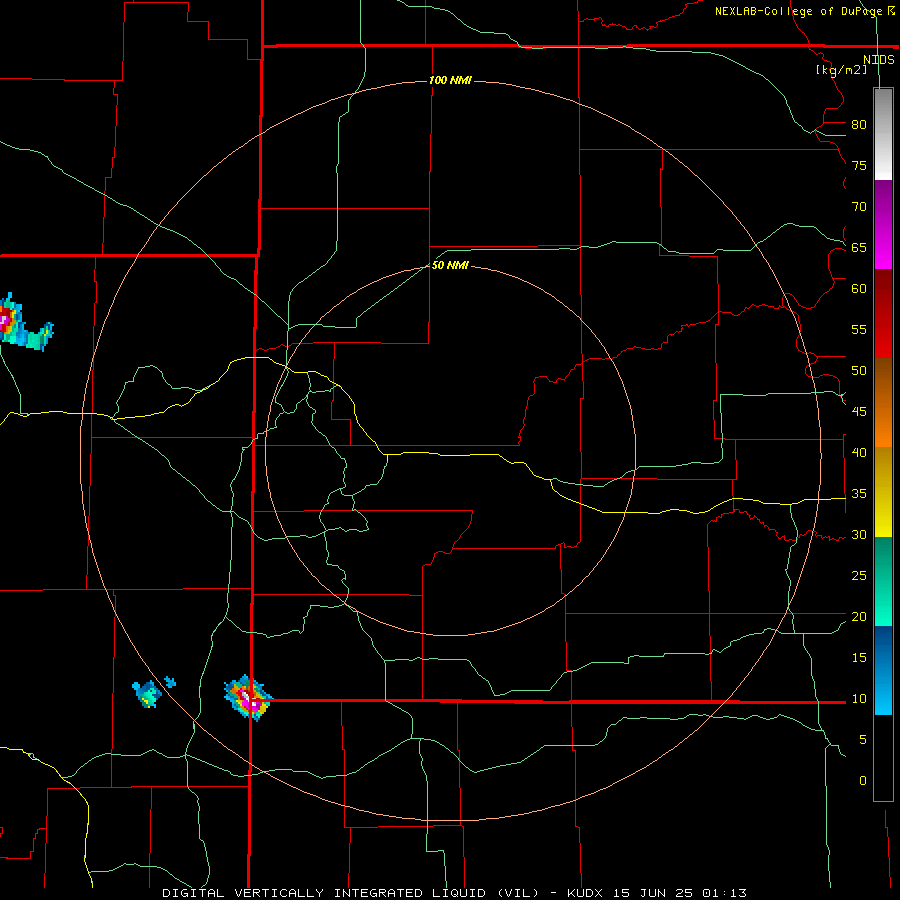Click the 55 value on the VIL scale
This screenshot has width=900, height=900.
click(x=859, y=330)
